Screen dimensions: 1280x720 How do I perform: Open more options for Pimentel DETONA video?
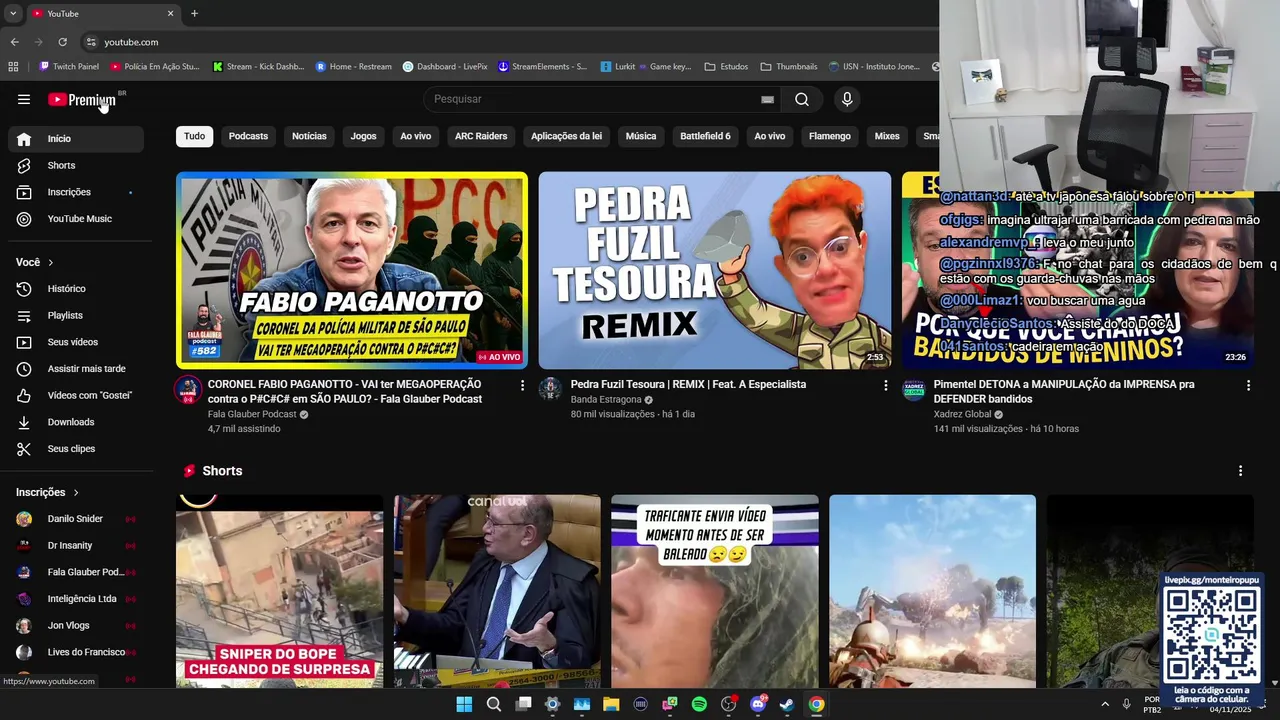coord(1248,385)
